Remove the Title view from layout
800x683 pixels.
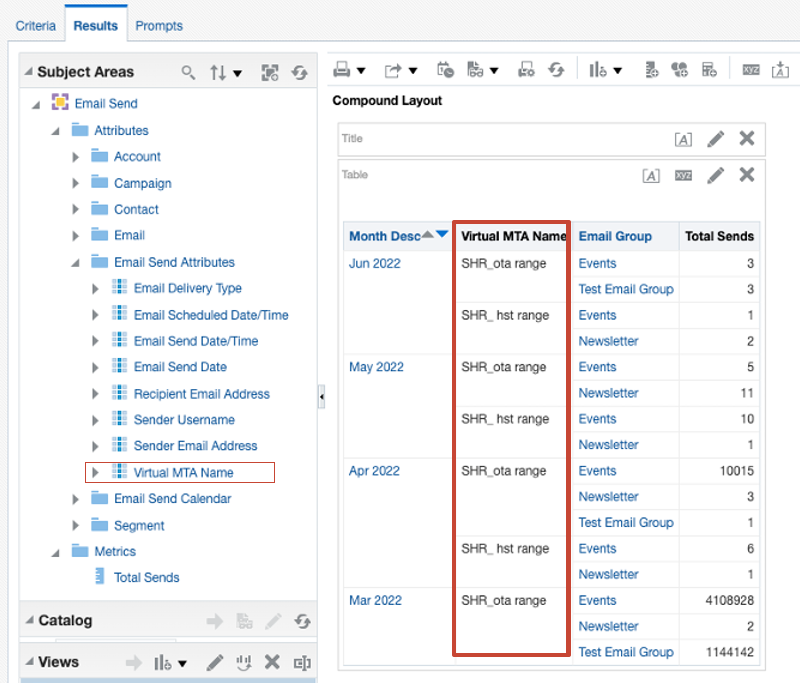(746, 139)
